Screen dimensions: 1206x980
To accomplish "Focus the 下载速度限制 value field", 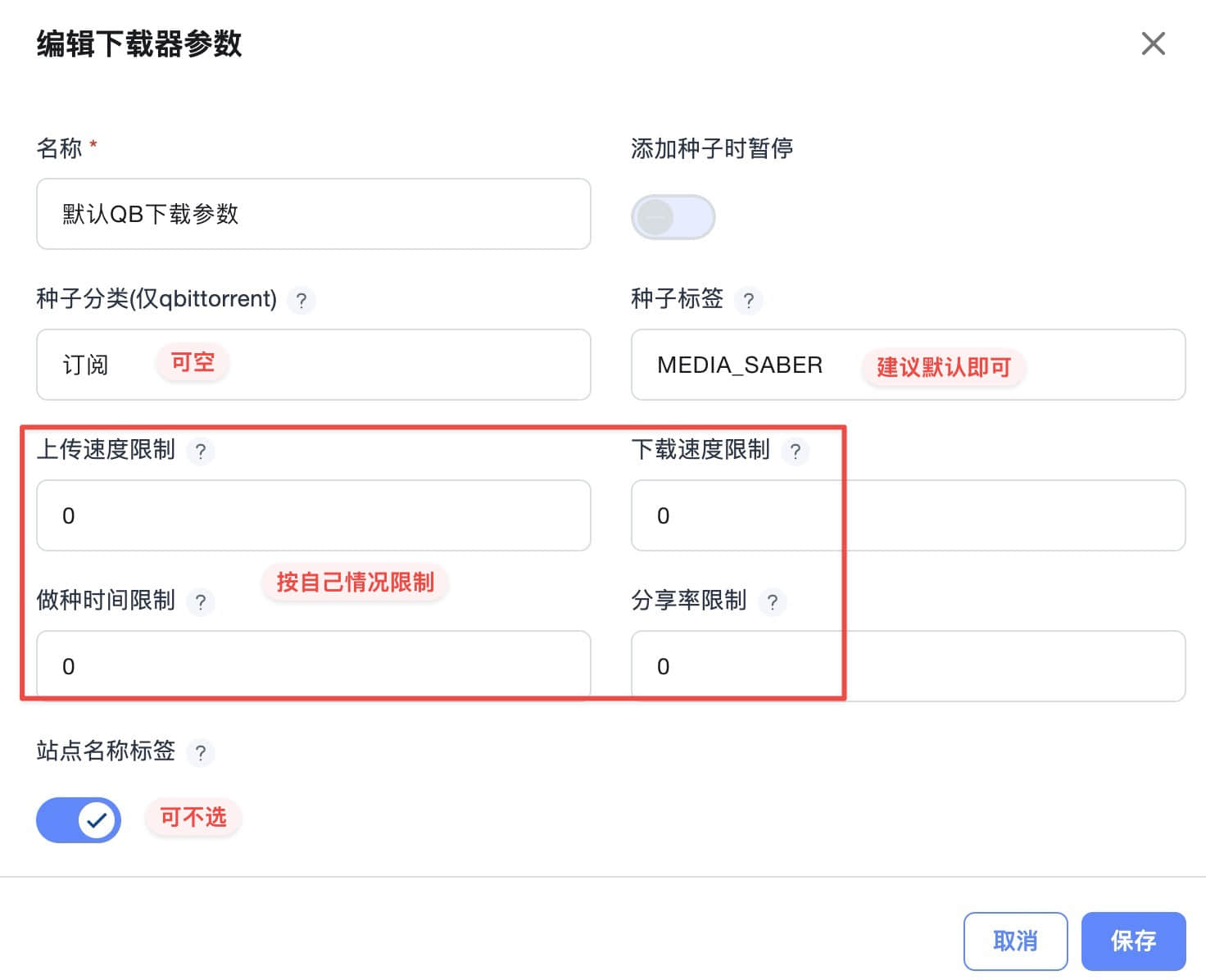I will point(908,515).
